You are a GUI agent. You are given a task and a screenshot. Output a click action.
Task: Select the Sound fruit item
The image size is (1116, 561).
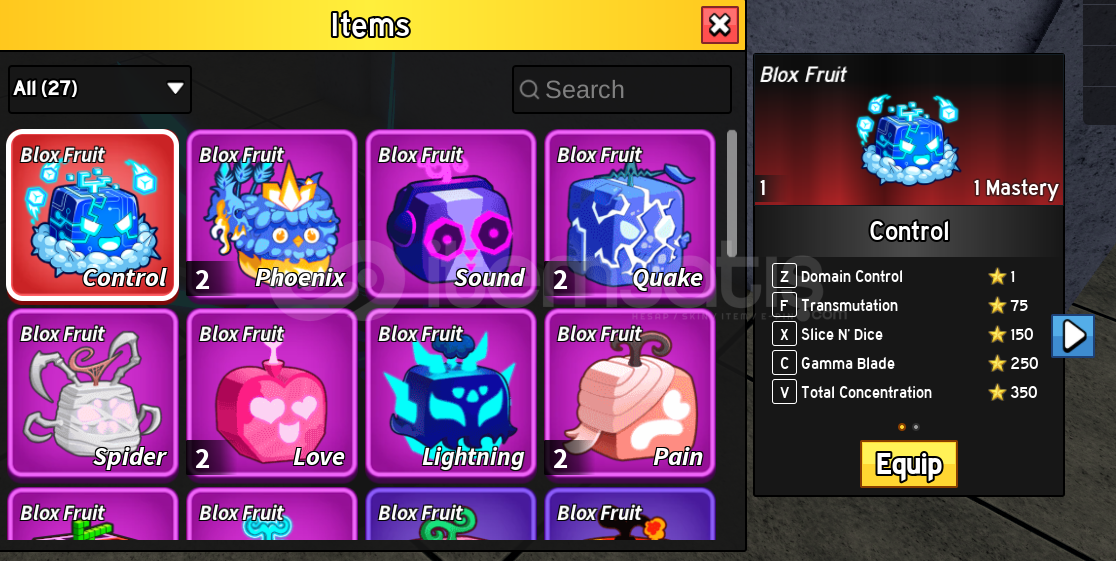[451, 214]
